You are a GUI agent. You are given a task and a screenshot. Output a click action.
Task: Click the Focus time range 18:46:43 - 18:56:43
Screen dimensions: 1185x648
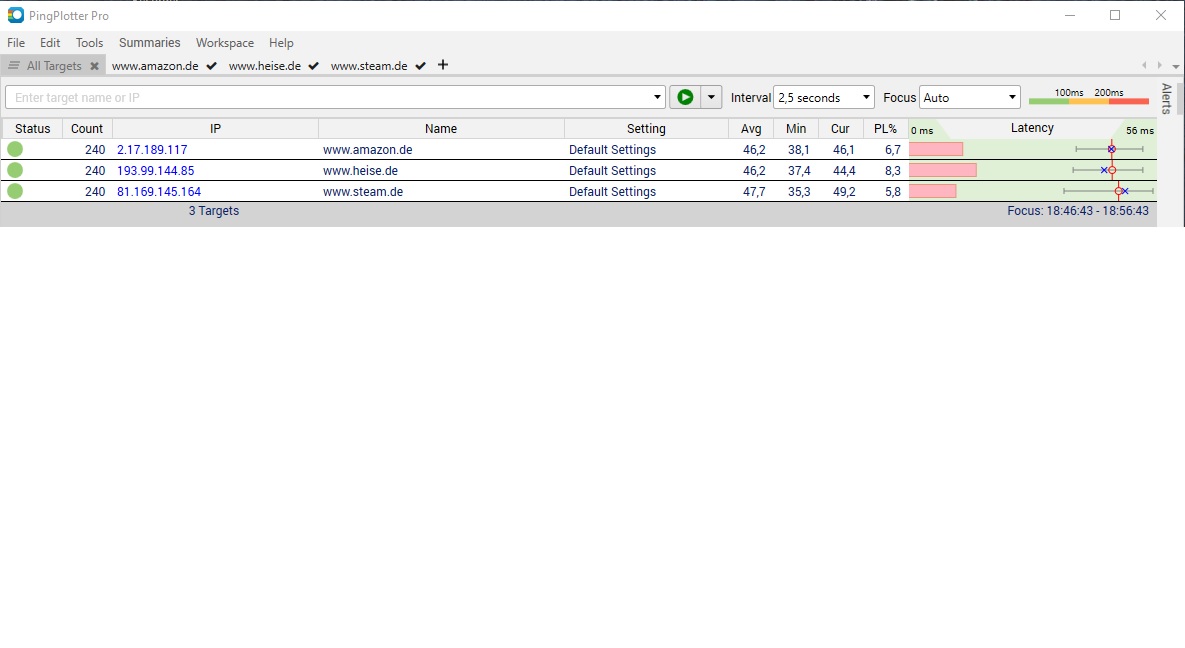coord(1078,211)
